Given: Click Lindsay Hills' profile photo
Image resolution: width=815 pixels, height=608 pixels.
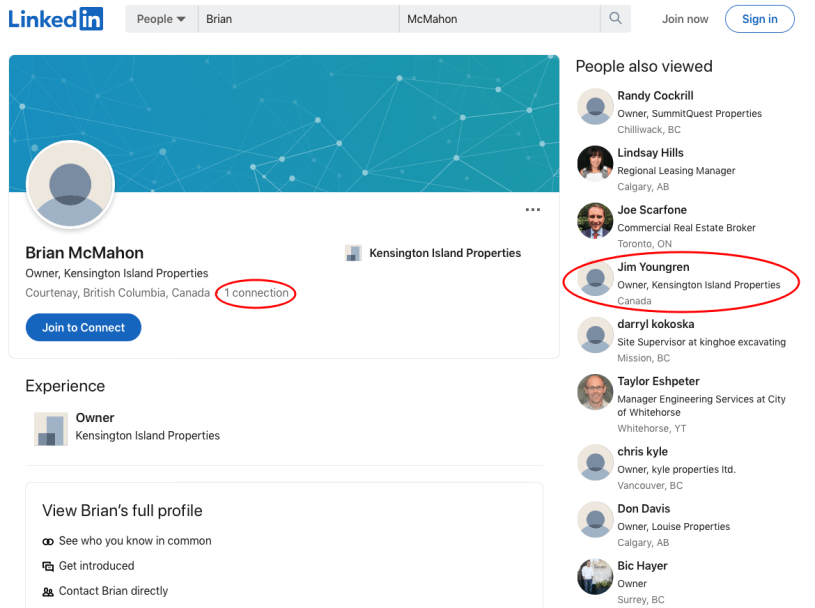Looking at the screenshot, I should point(595,163).
